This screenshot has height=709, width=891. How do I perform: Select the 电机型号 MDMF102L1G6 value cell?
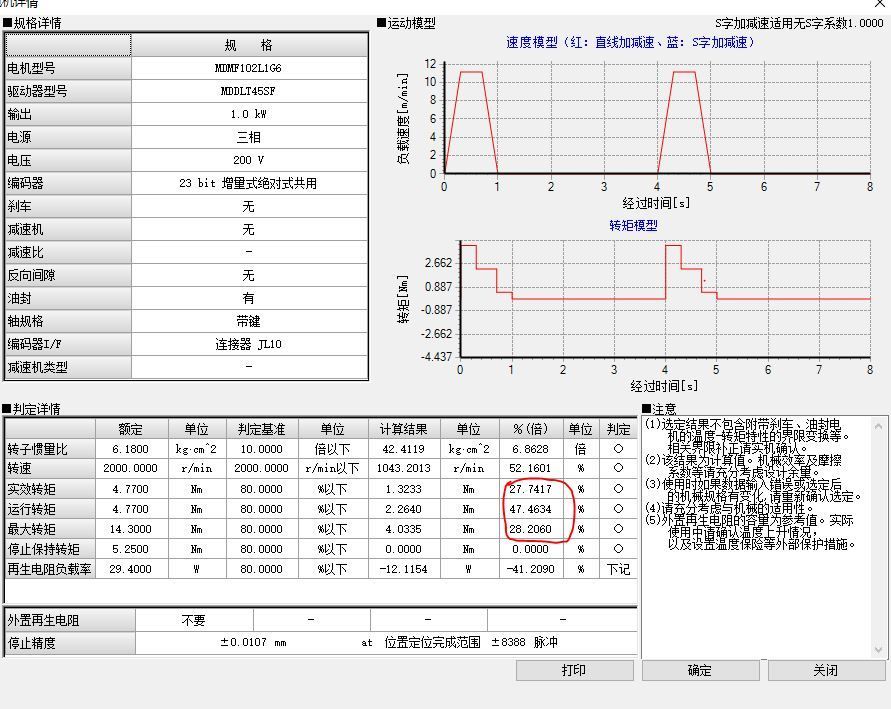249,69
